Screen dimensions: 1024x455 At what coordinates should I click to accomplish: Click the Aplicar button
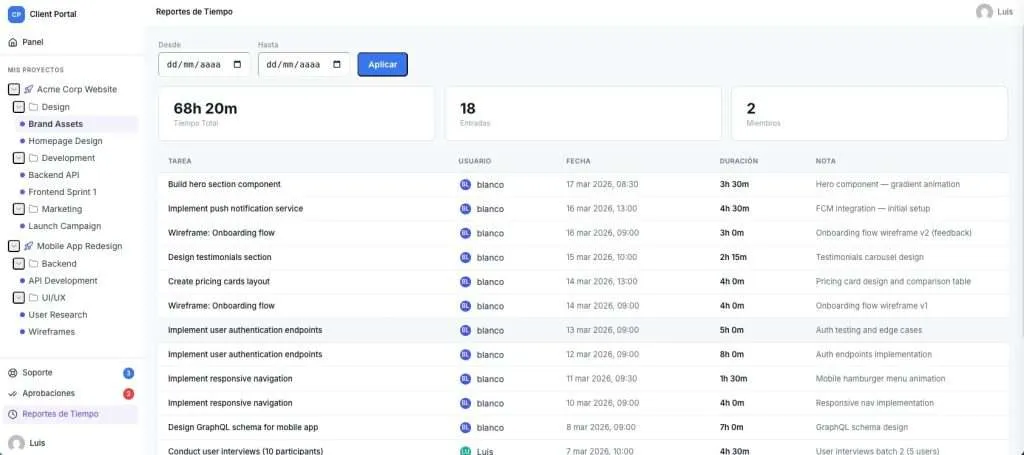tap(383, 65)
